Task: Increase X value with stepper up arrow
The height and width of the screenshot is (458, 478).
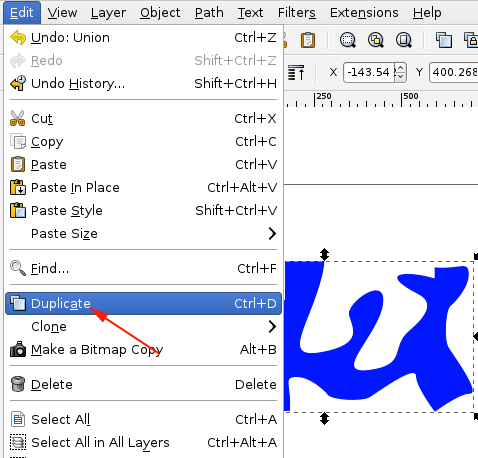Action: click(x=401, y=68)
